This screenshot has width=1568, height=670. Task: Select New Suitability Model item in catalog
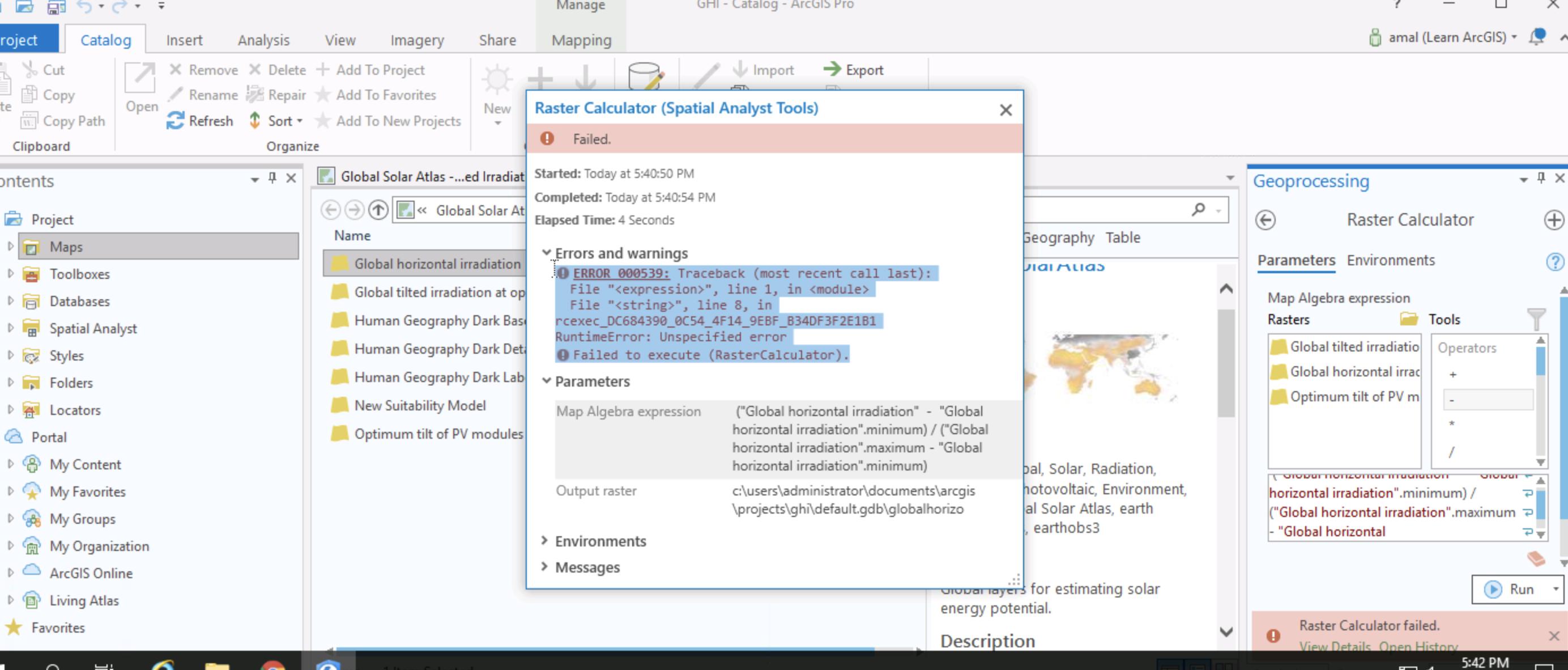[x=420, y=405]
